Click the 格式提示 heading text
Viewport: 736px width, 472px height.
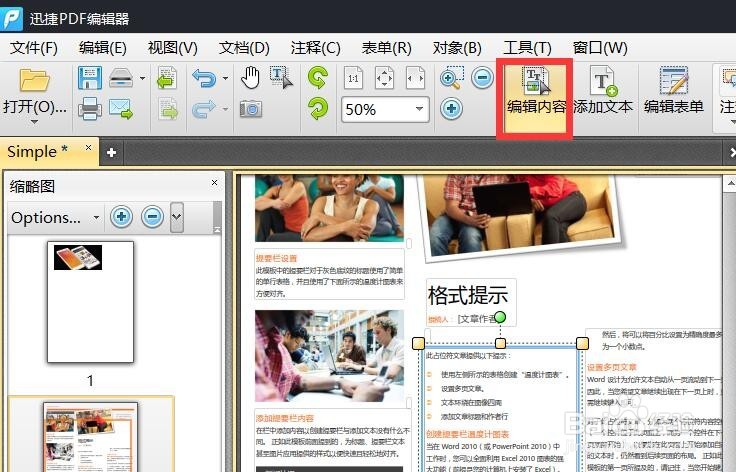tap(468, 296)
